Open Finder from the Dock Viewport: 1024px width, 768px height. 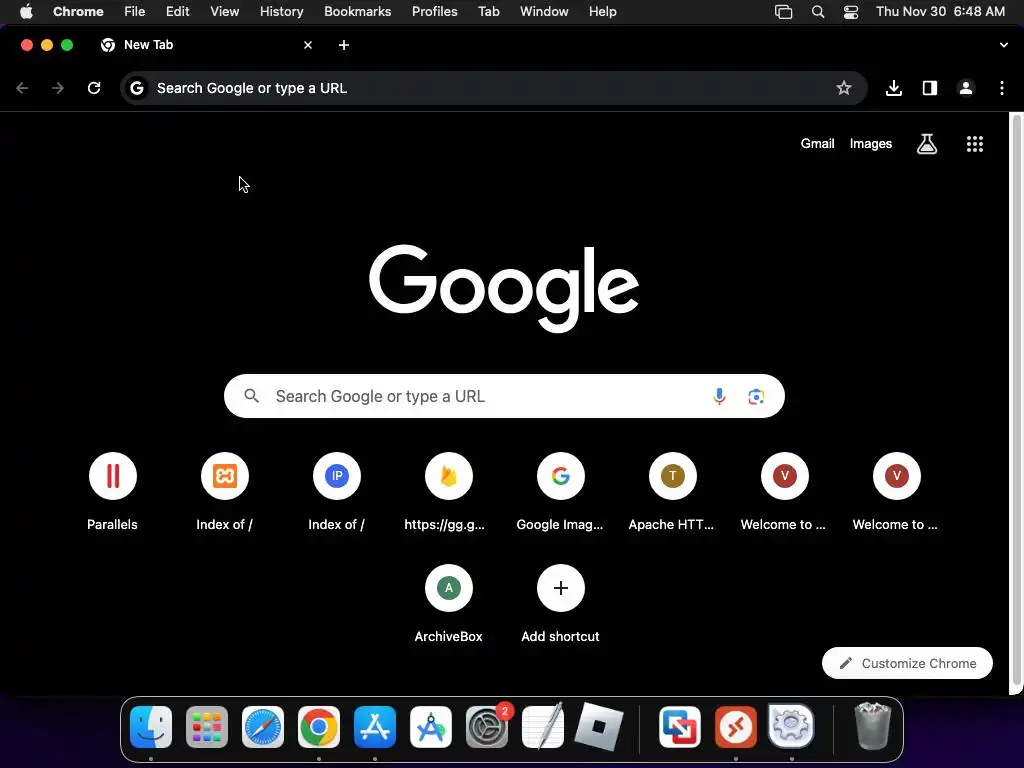coord(151,727)
